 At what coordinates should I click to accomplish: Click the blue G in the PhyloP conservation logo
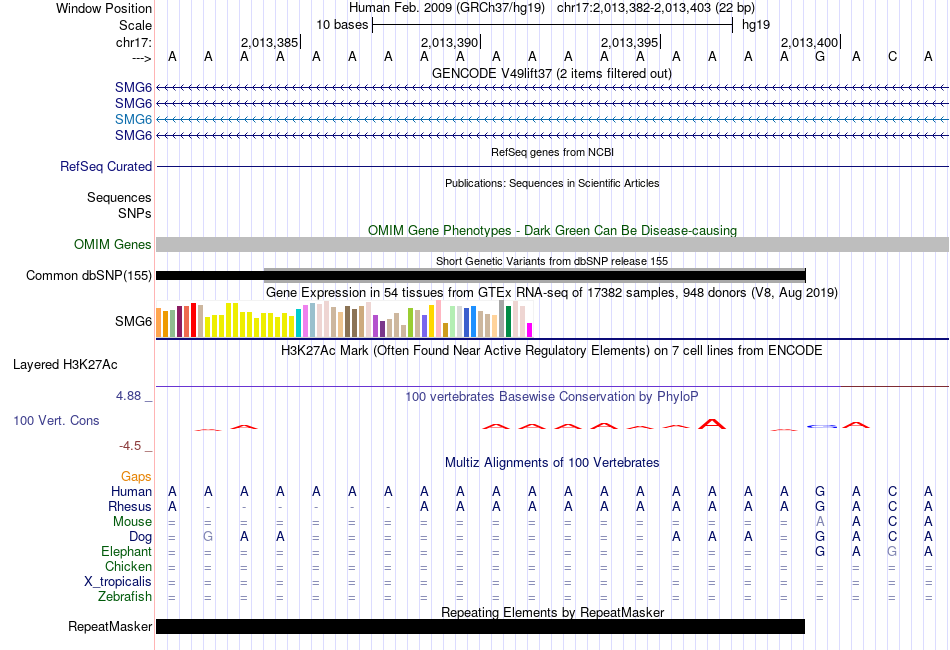822,426
